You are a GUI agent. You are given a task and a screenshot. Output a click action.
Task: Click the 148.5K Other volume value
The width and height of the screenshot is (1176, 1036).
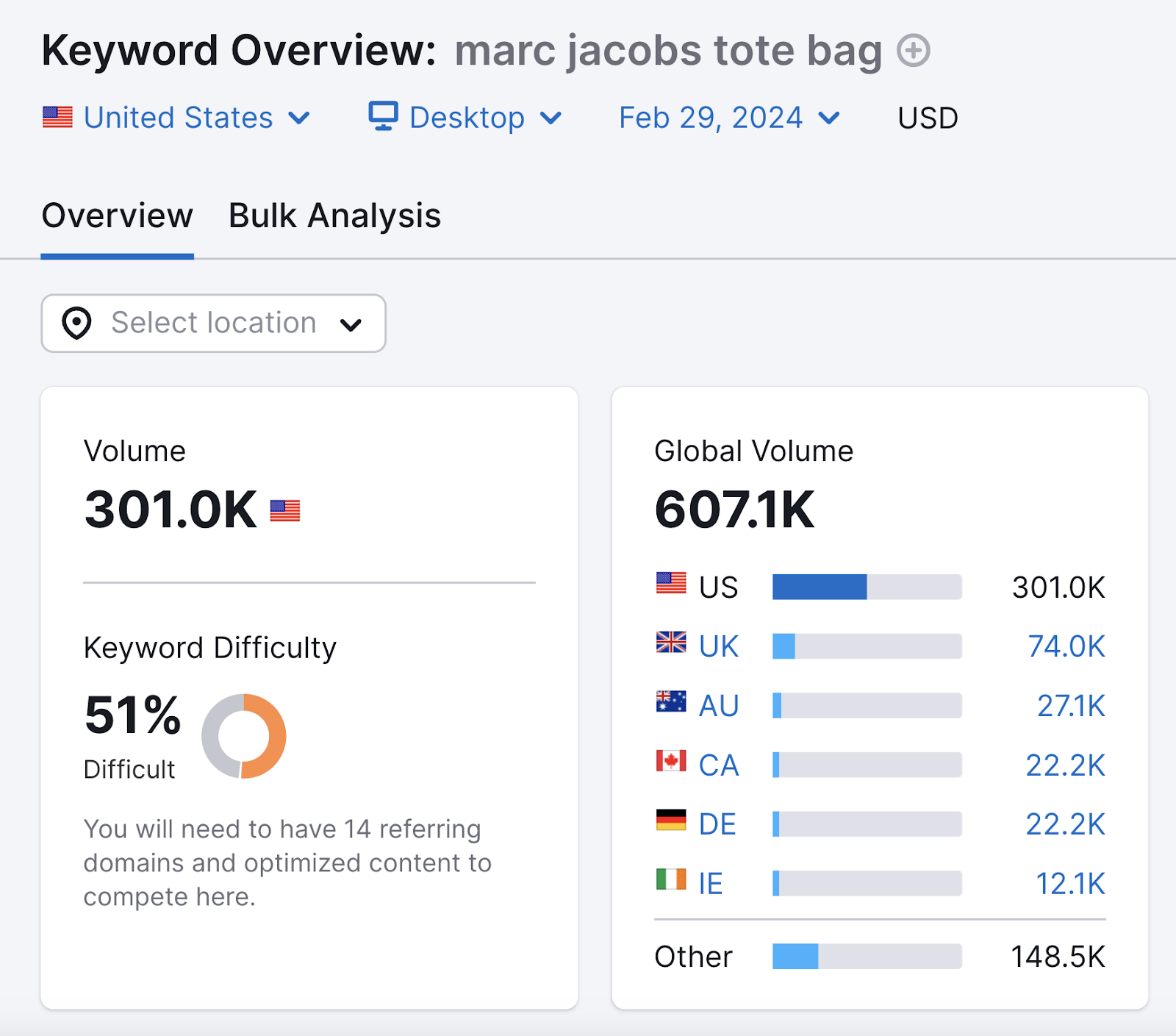(x=1058, y=957)
